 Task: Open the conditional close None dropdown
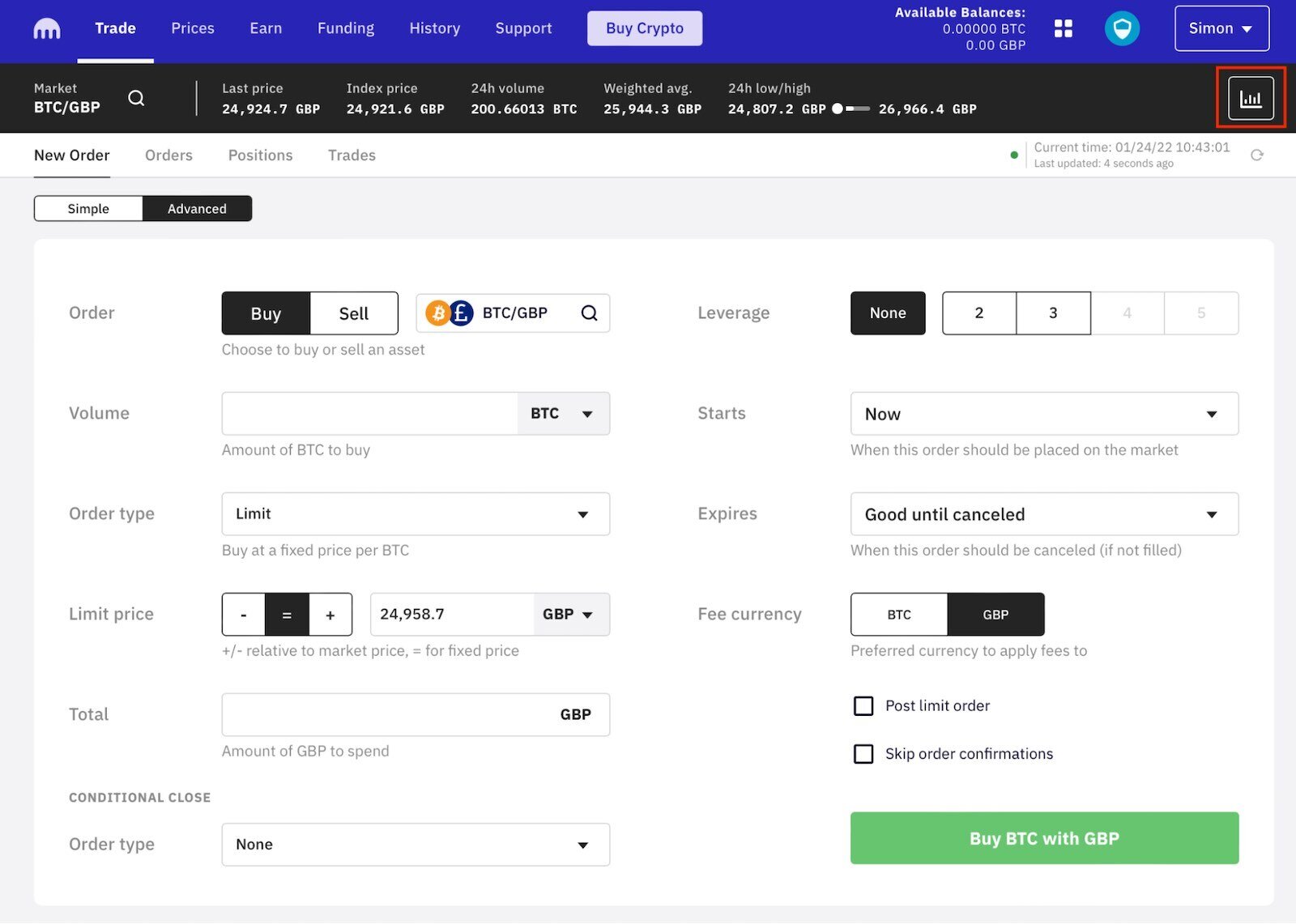(x=416, y=845)
